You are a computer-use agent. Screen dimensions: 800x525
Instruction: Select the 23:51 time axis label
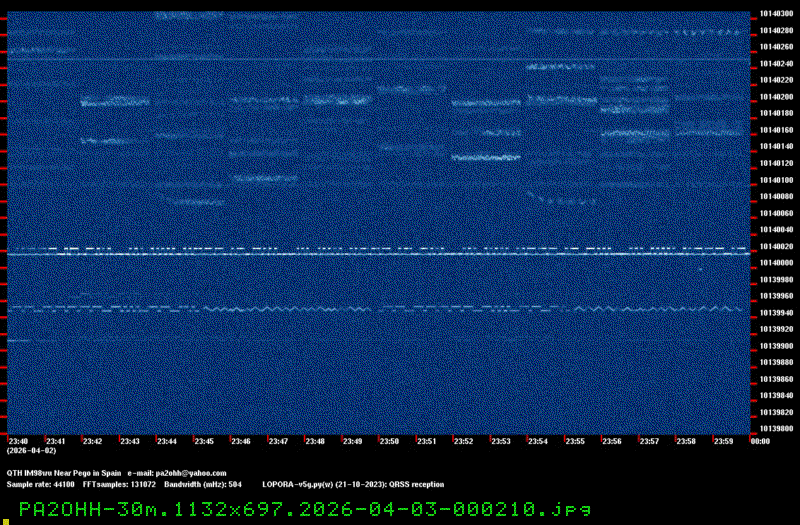[427, 441]
